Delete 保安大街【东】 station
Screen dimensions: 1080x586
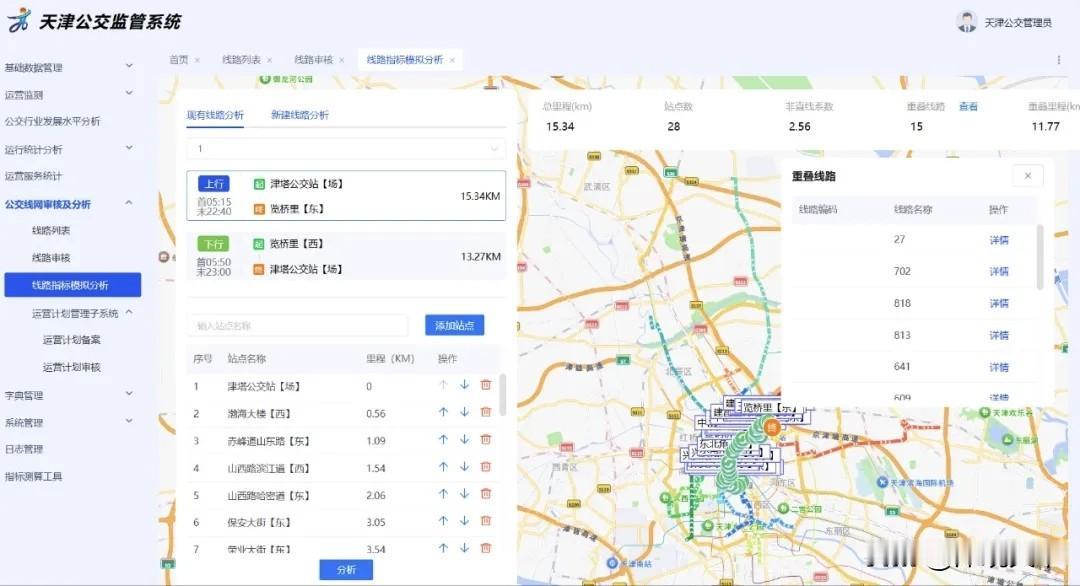(486, 521)
